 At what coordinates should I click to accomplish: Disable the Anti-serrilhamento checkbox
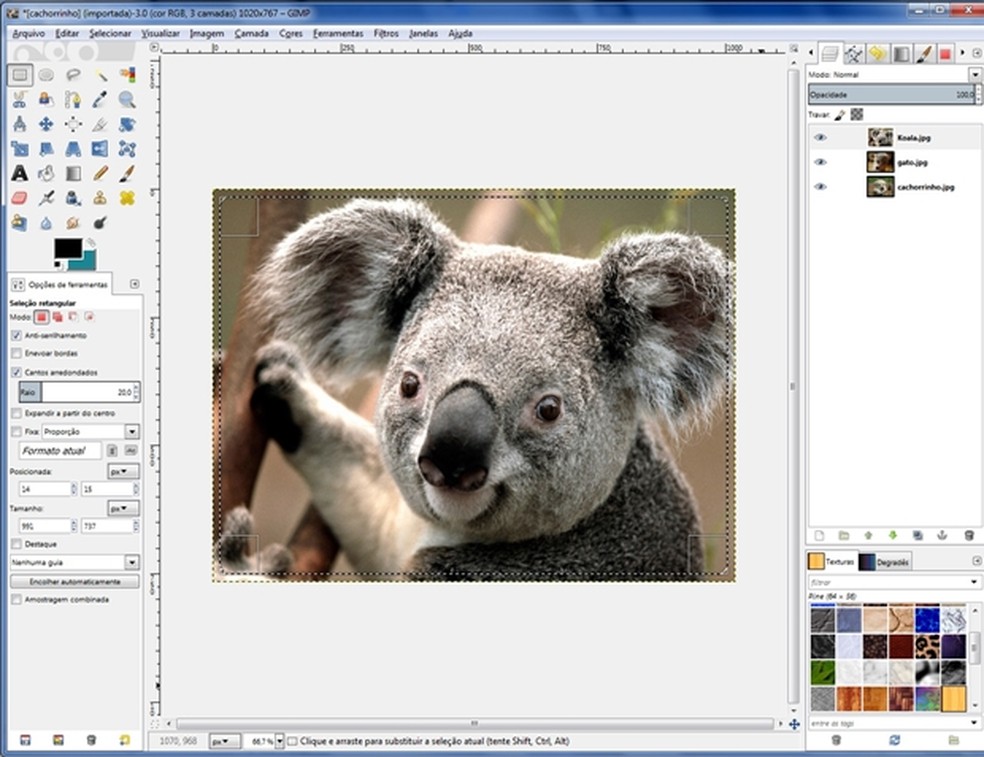[x=16, y=336]
